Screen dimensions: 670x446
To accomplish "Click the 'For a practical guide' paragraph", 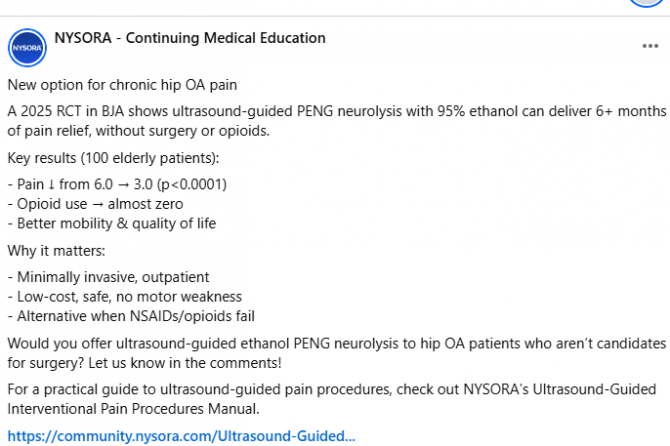I will click(x=332, y=399).
